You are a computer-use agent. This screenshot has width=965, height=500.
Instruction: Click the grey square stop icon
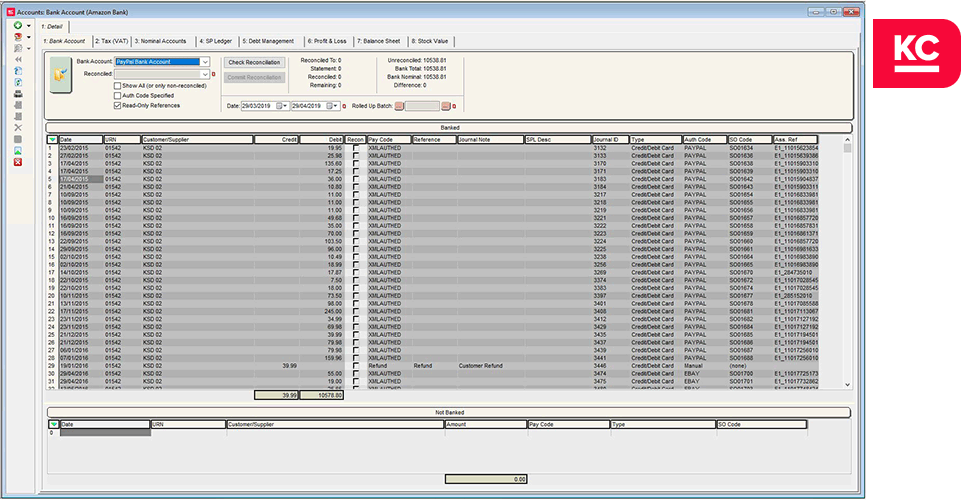[x=18, y=139]
